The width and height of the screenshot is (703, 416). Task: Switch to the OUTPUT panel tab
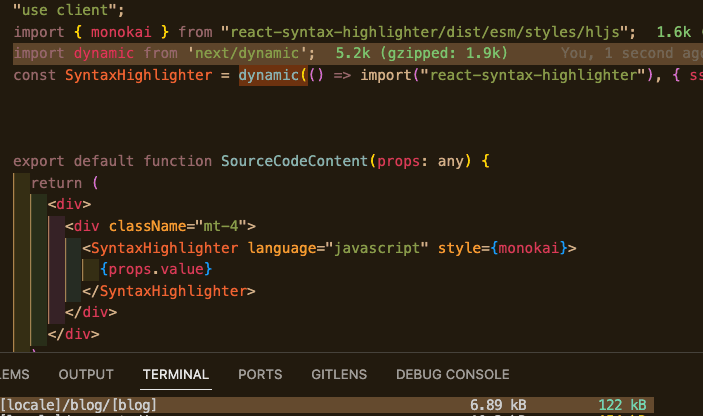click(86, 374)
